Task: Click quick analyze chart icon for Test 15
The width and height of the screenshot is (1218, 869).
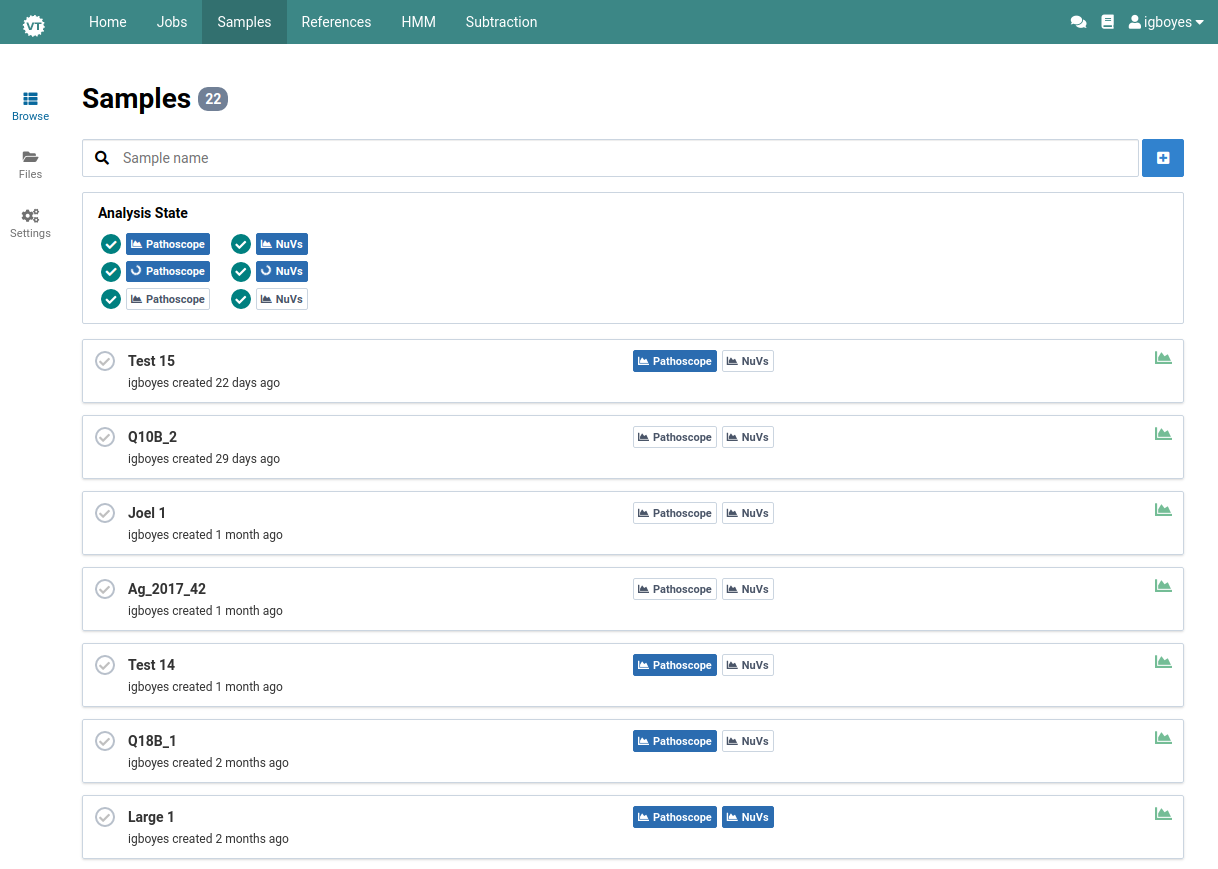Action: coord(1163,358)
